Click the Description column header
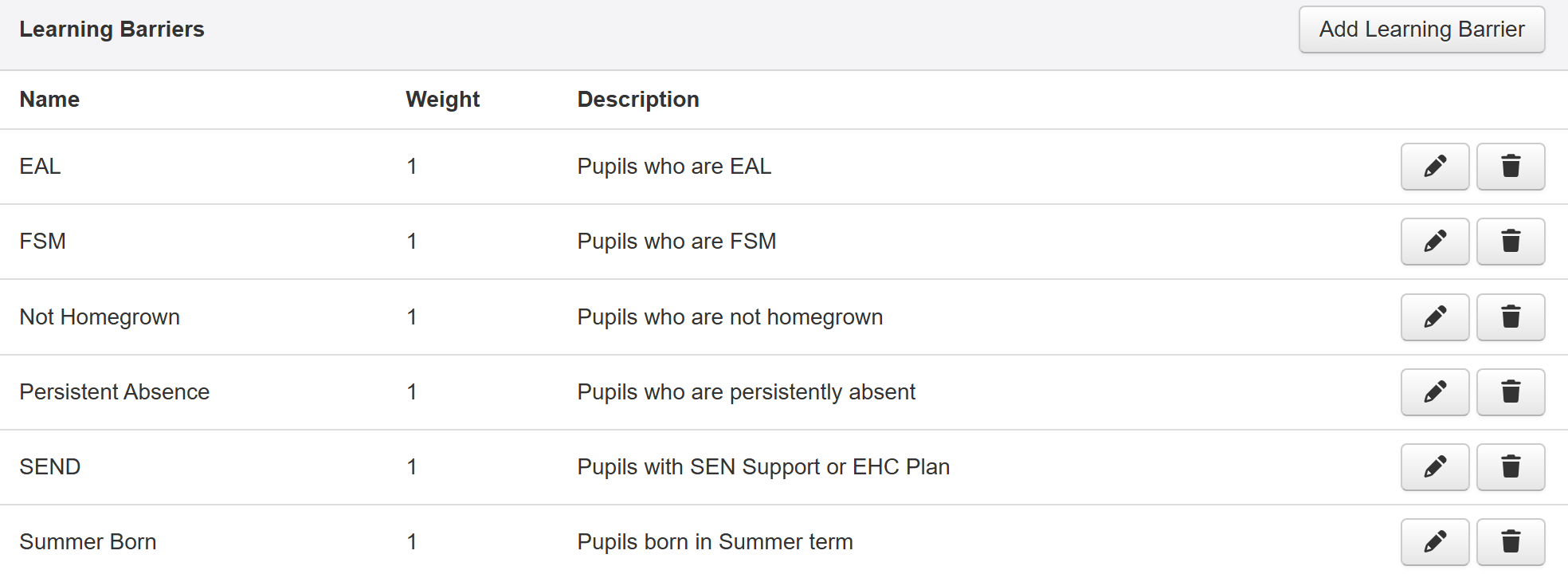 (637, 100)
